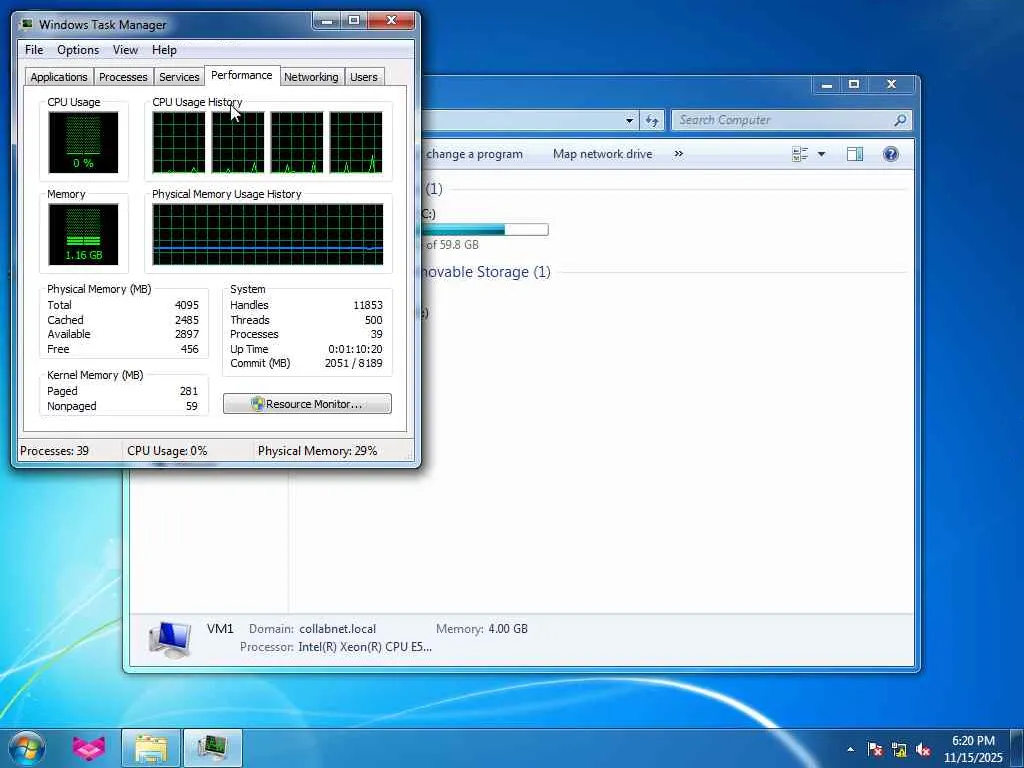This screenshot has width=1024, height=768.
Task: Click the Explorer Search Computer field
Action: point(784,120)
